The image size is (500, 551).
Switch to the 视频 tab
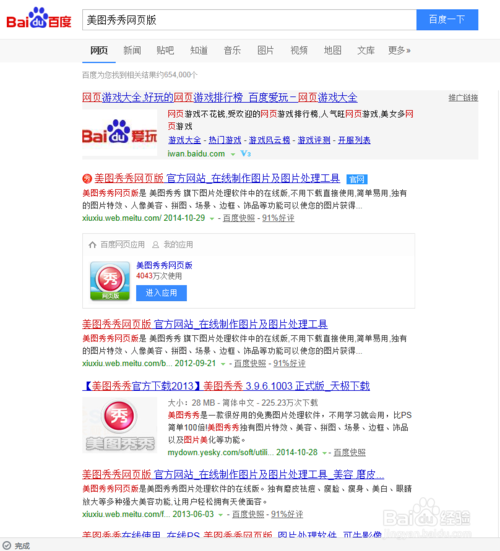[299, 50]
